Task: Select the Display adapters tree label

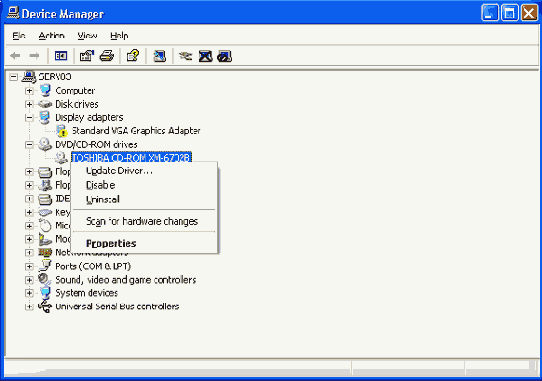Action: [x=89, y=117]
